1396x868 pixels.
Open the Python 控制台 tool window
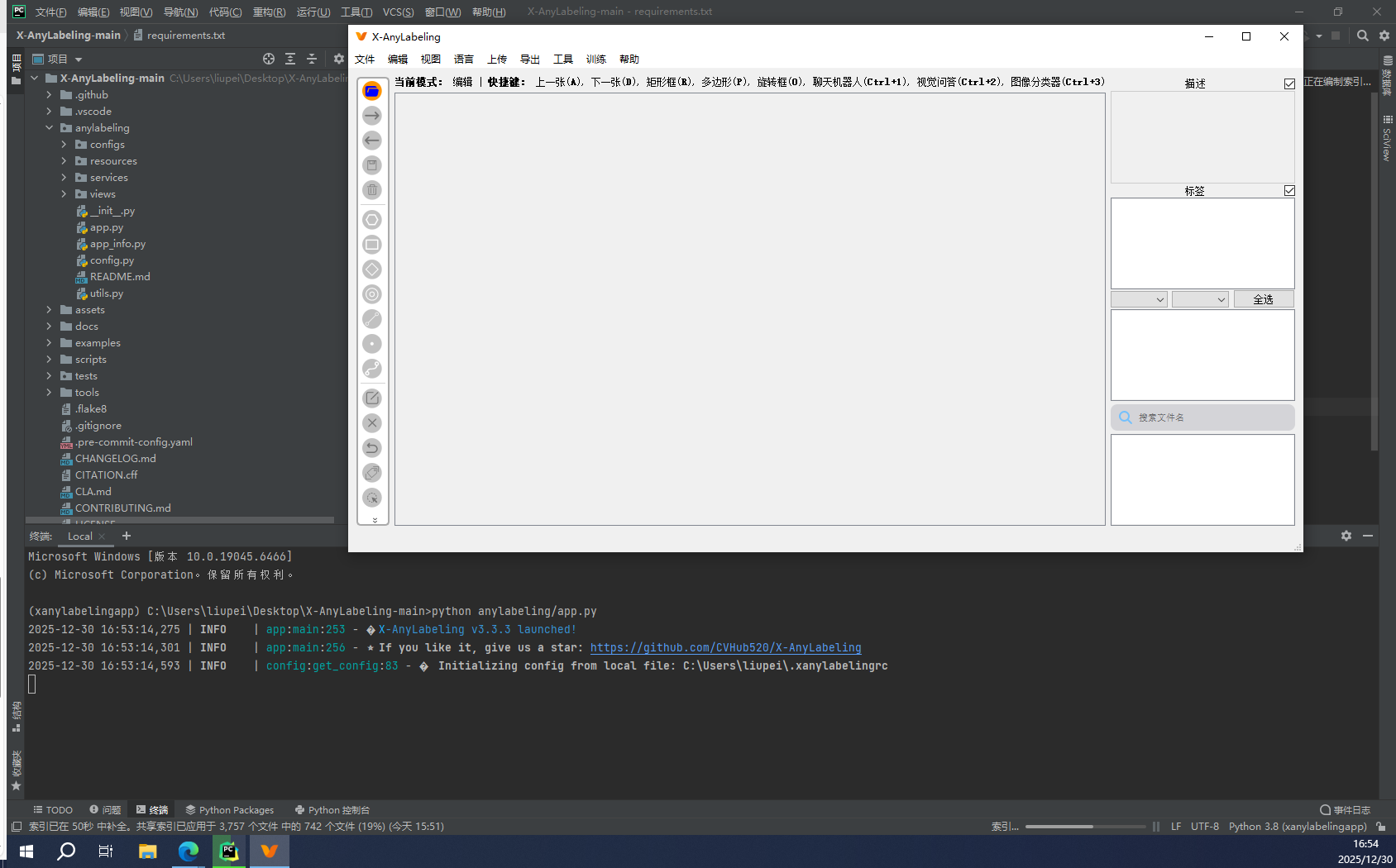[x=332, y=810]
